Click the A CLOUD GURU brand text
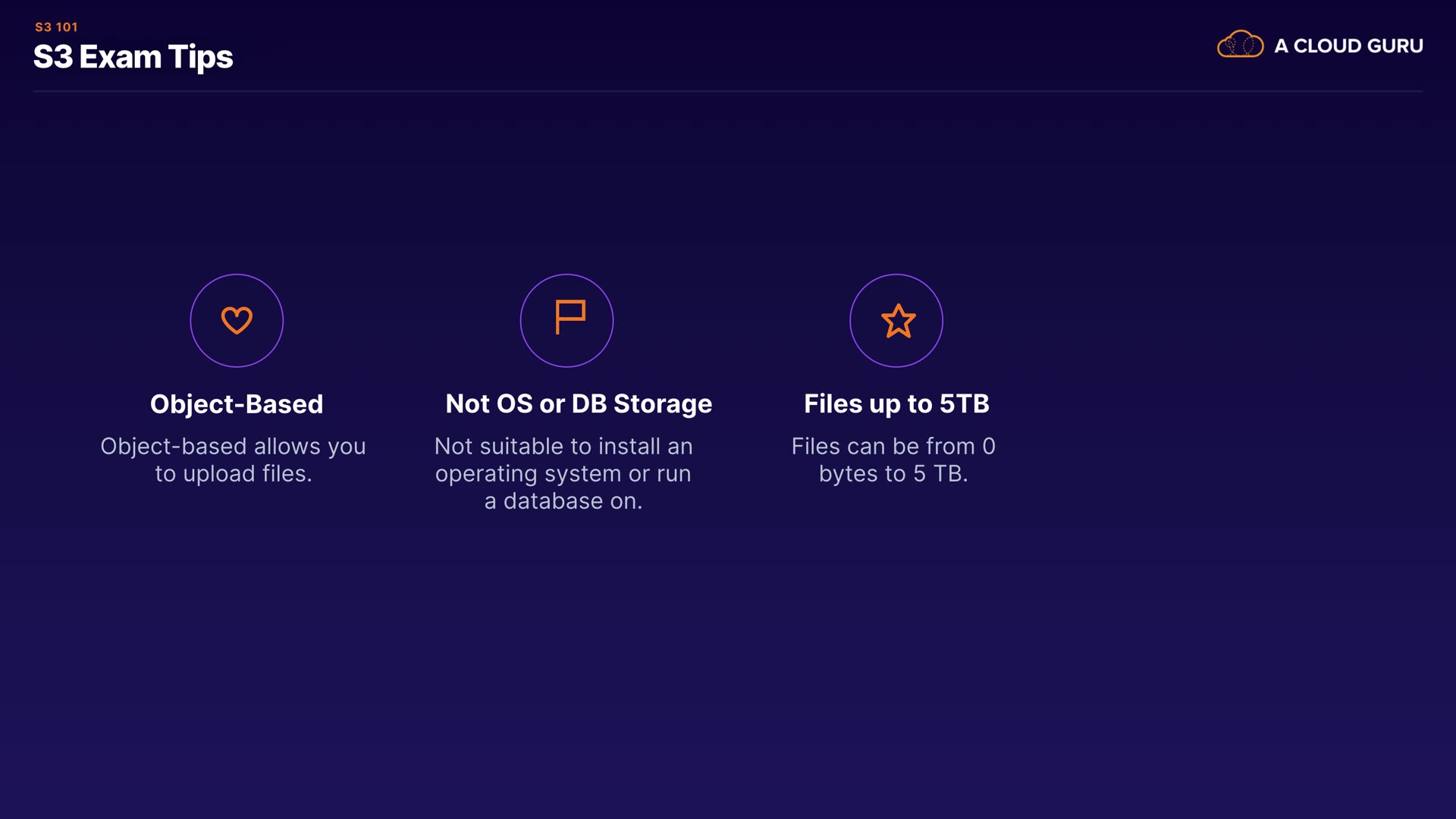Viewport: 1456px width, 819px height. pos(1348,46)
